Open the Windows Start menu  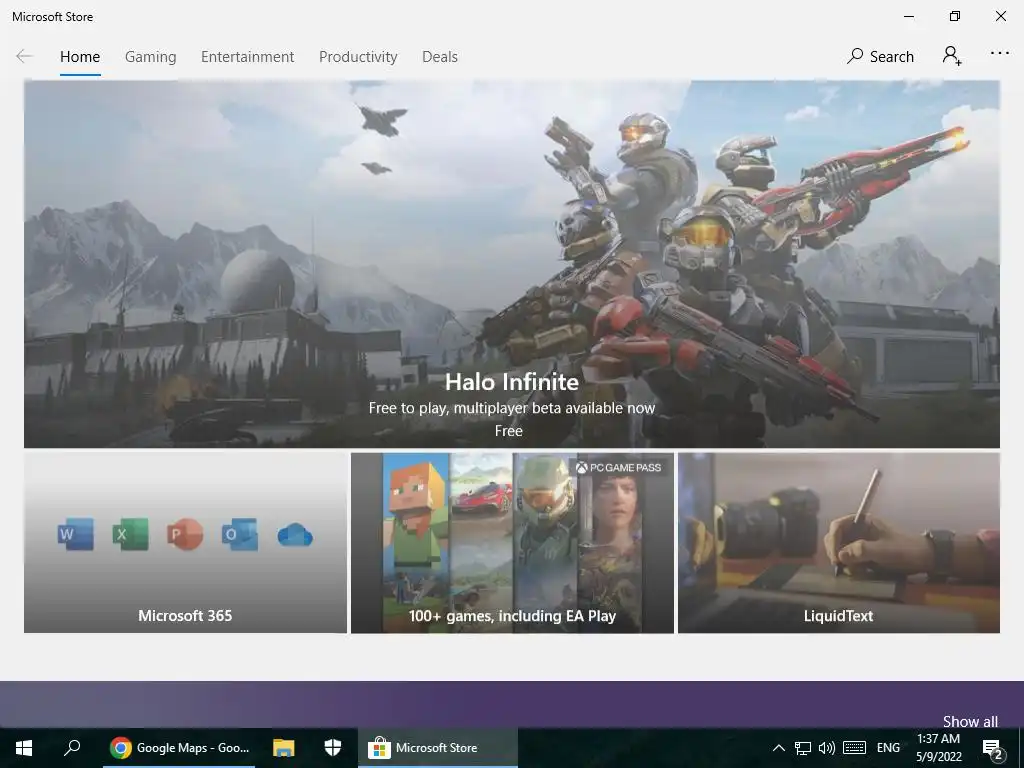point(24,748)
